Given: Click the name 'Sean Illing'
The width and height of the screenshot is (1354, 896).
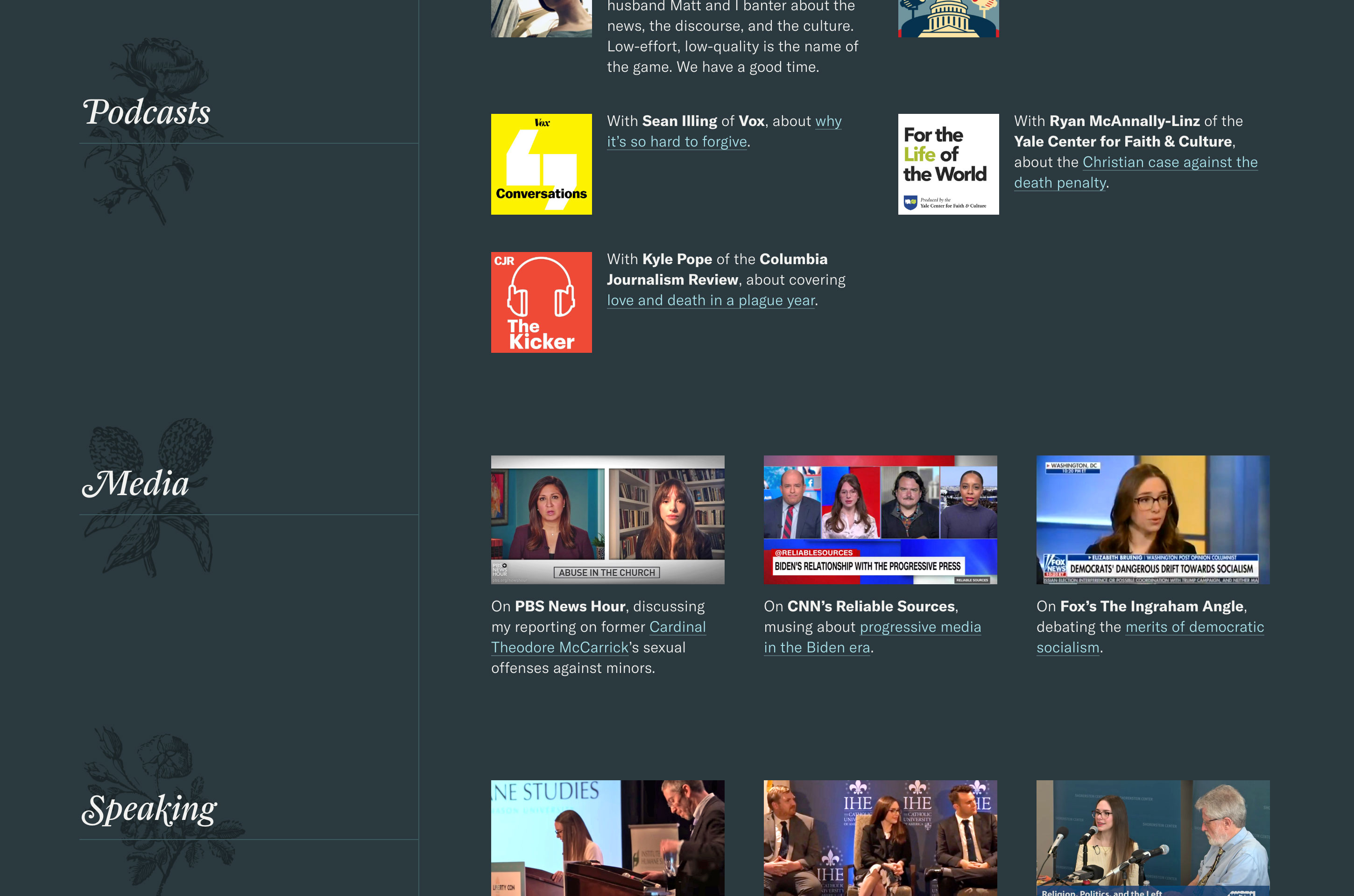Looking at the screenshot, I should click(680, 121).
